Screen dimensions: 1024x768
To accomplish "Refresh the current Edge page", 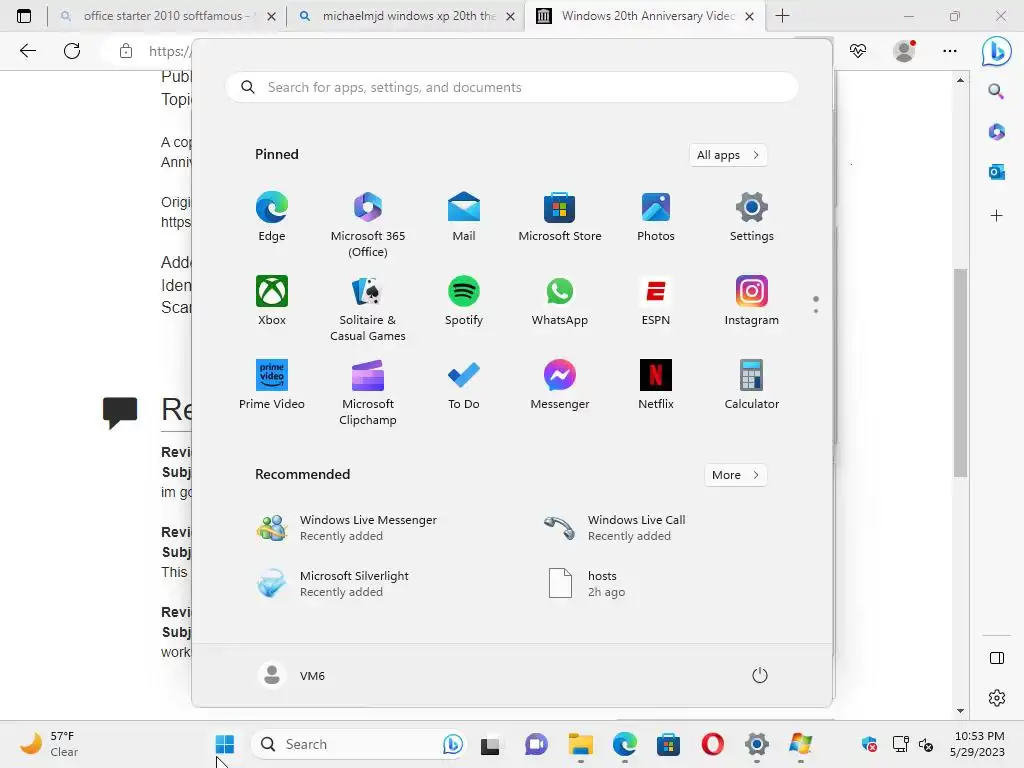I will pos(72,51).
